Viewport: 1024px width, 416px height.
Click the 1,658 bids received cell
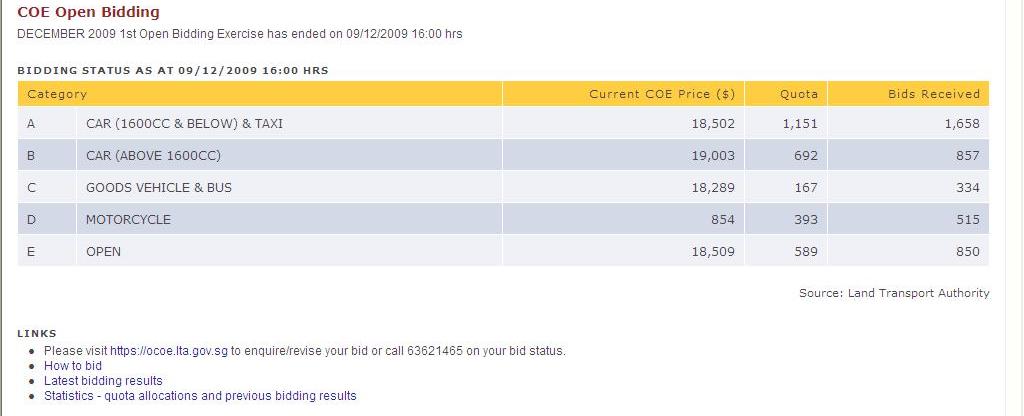908,123
